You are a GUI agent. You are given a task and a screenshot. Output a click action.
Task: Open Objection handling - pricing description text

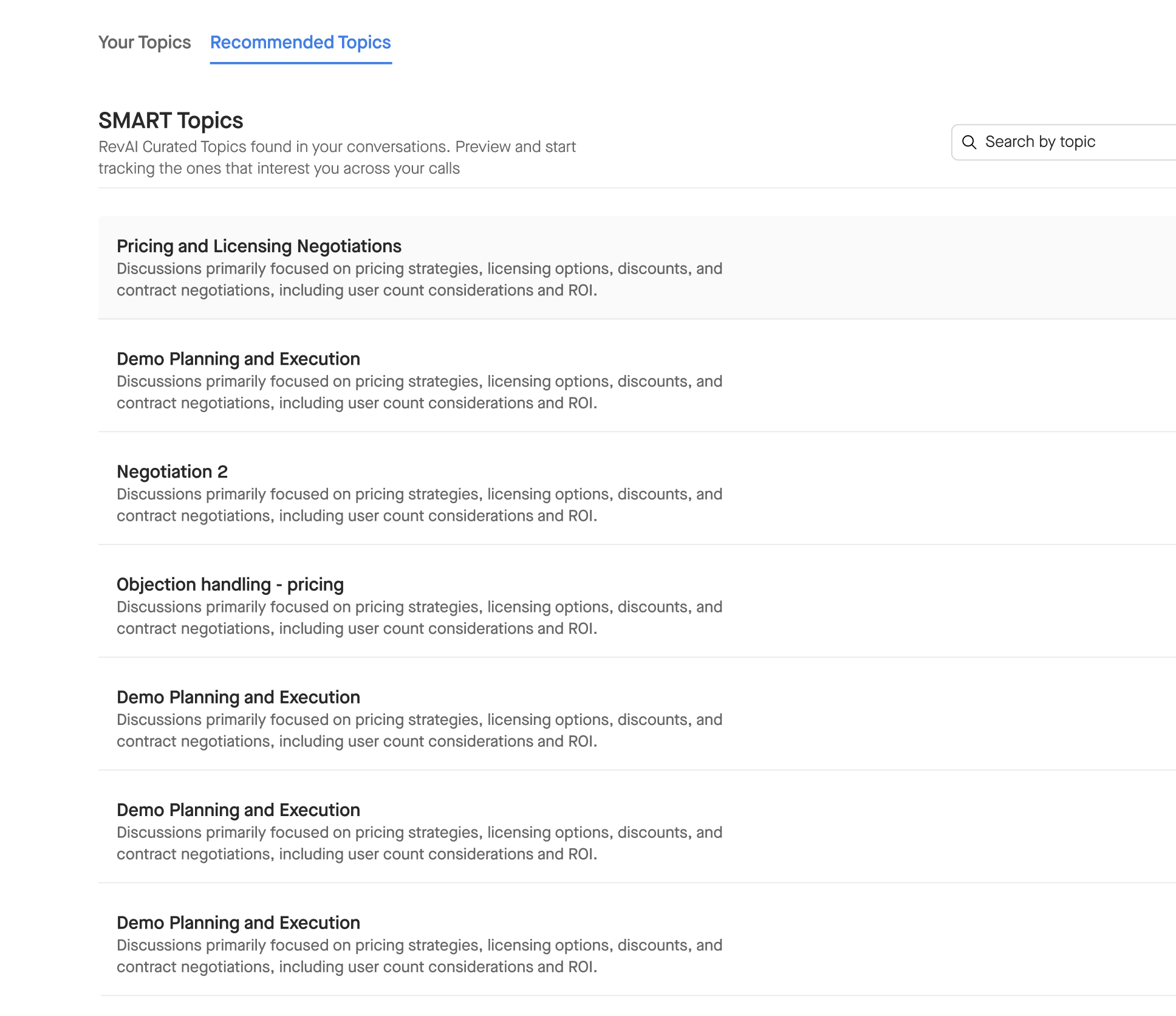point(419,617)
